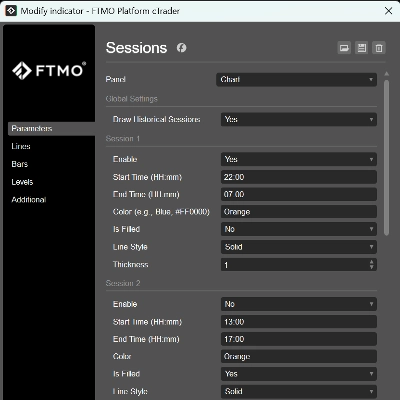Screen dimensions: 400x400
Task: Click Session 2 Start Time field 13:00
Action: [299, 322]
